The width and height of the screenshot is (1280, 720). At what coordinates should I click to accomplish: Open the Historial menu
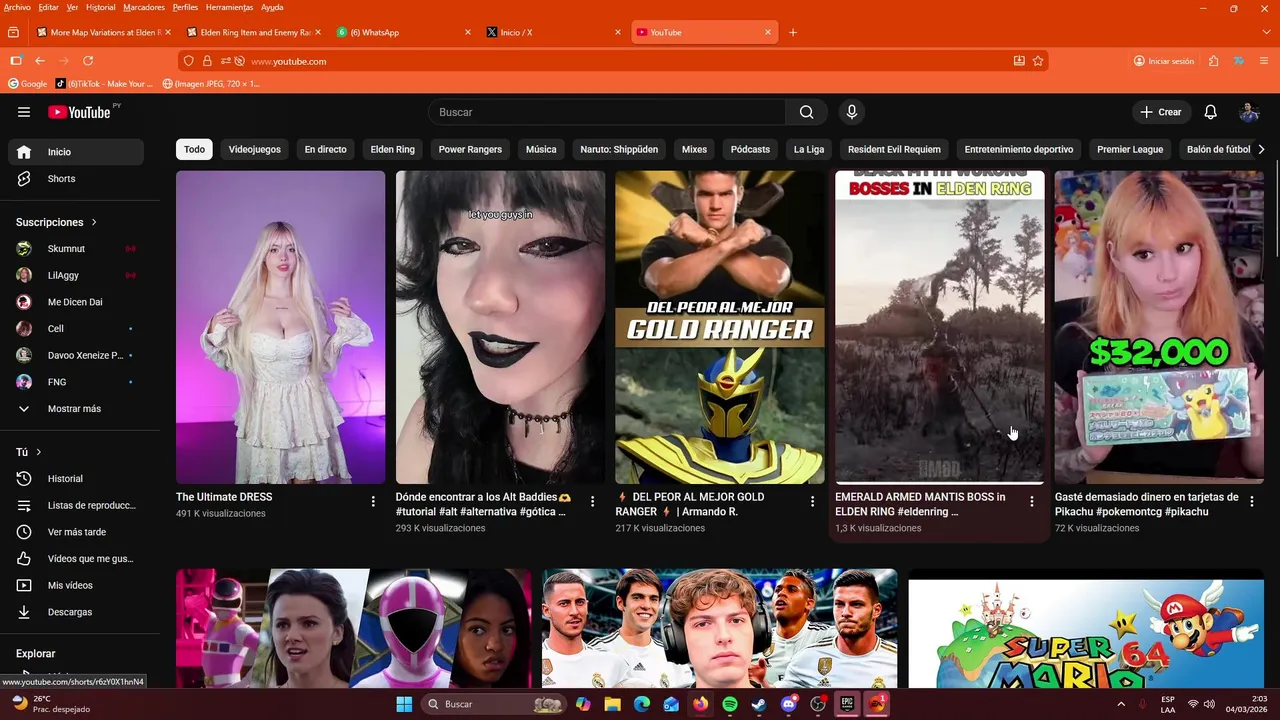(100, 7)
